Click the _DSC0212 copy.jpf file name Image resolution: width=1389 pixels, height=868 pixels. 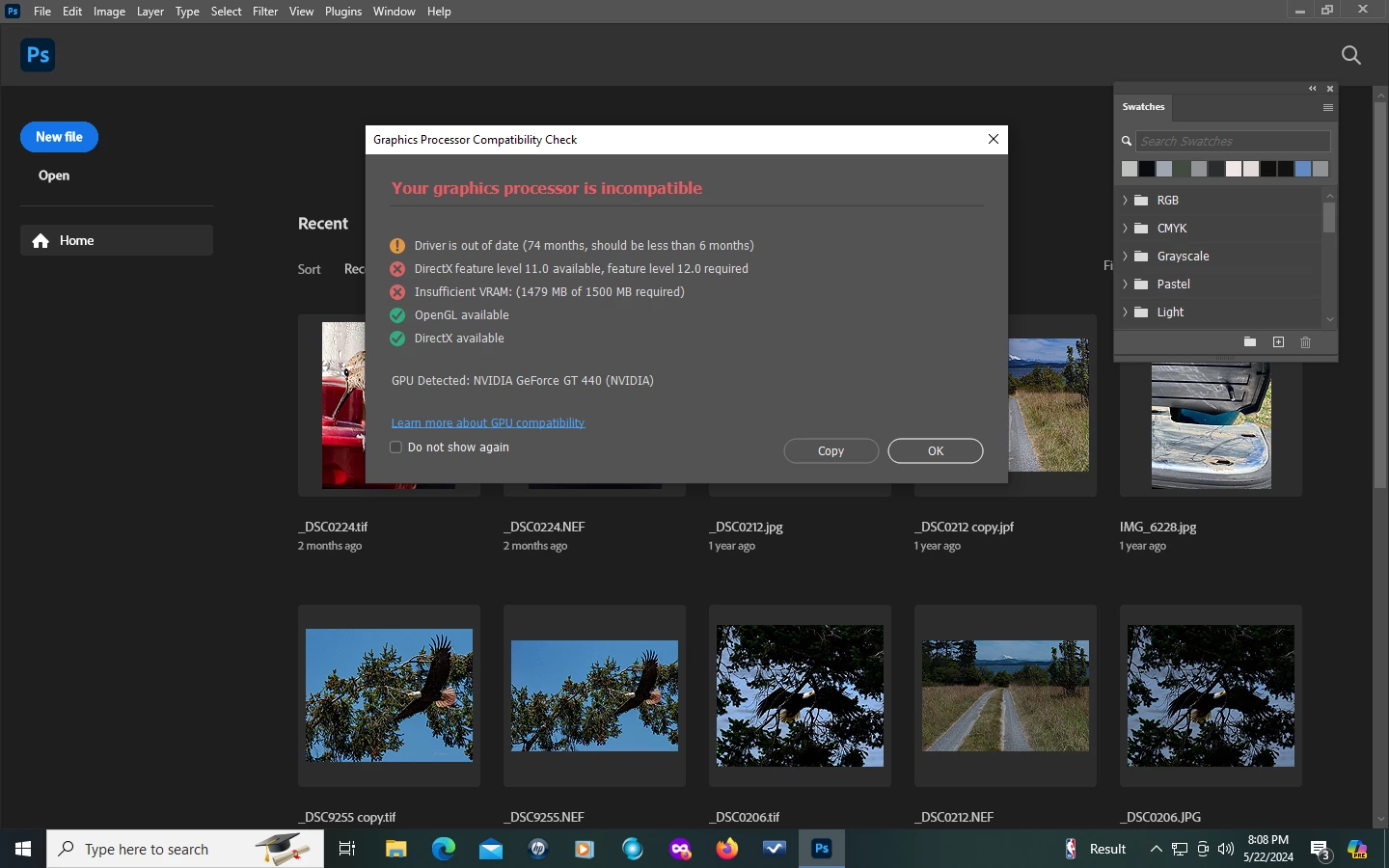pyautogui.click(x=964, y=527)
